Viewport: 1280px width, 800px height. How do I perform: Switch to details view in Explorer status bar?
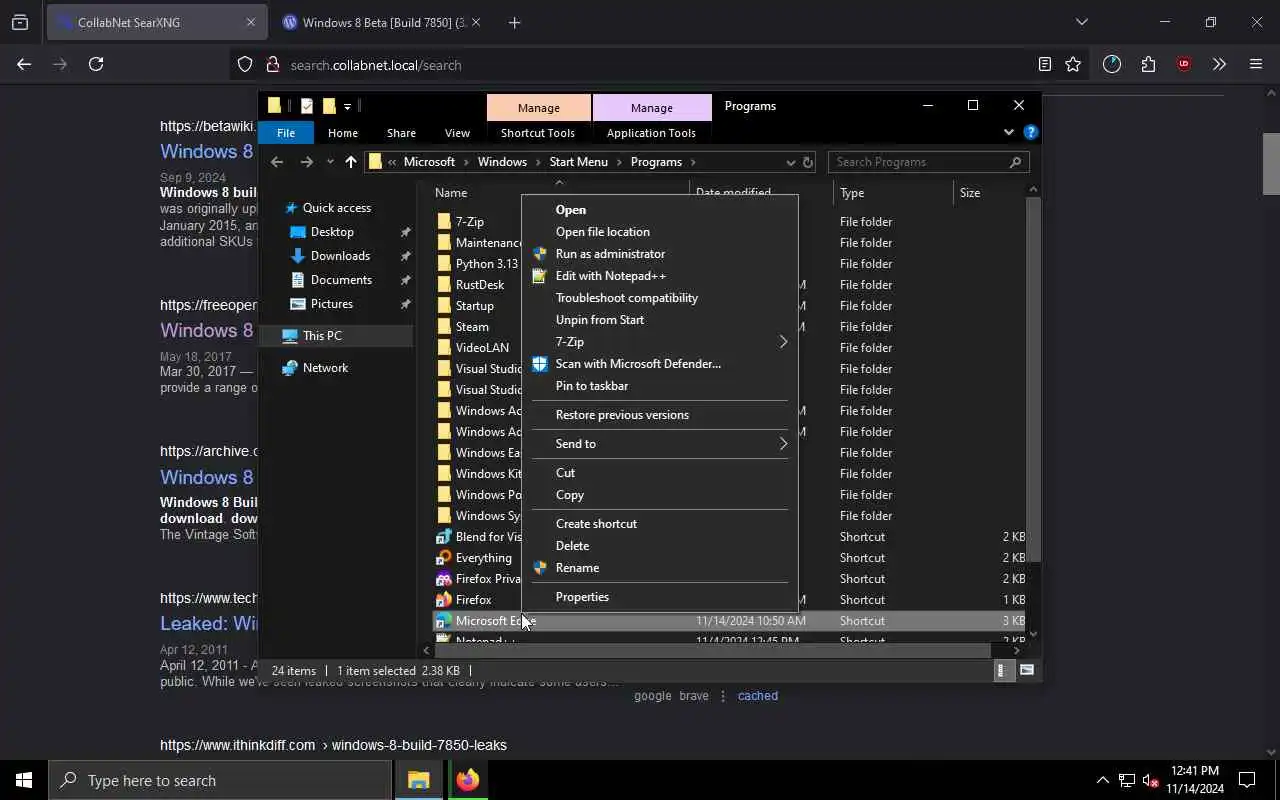click(x=1002, y=671)
